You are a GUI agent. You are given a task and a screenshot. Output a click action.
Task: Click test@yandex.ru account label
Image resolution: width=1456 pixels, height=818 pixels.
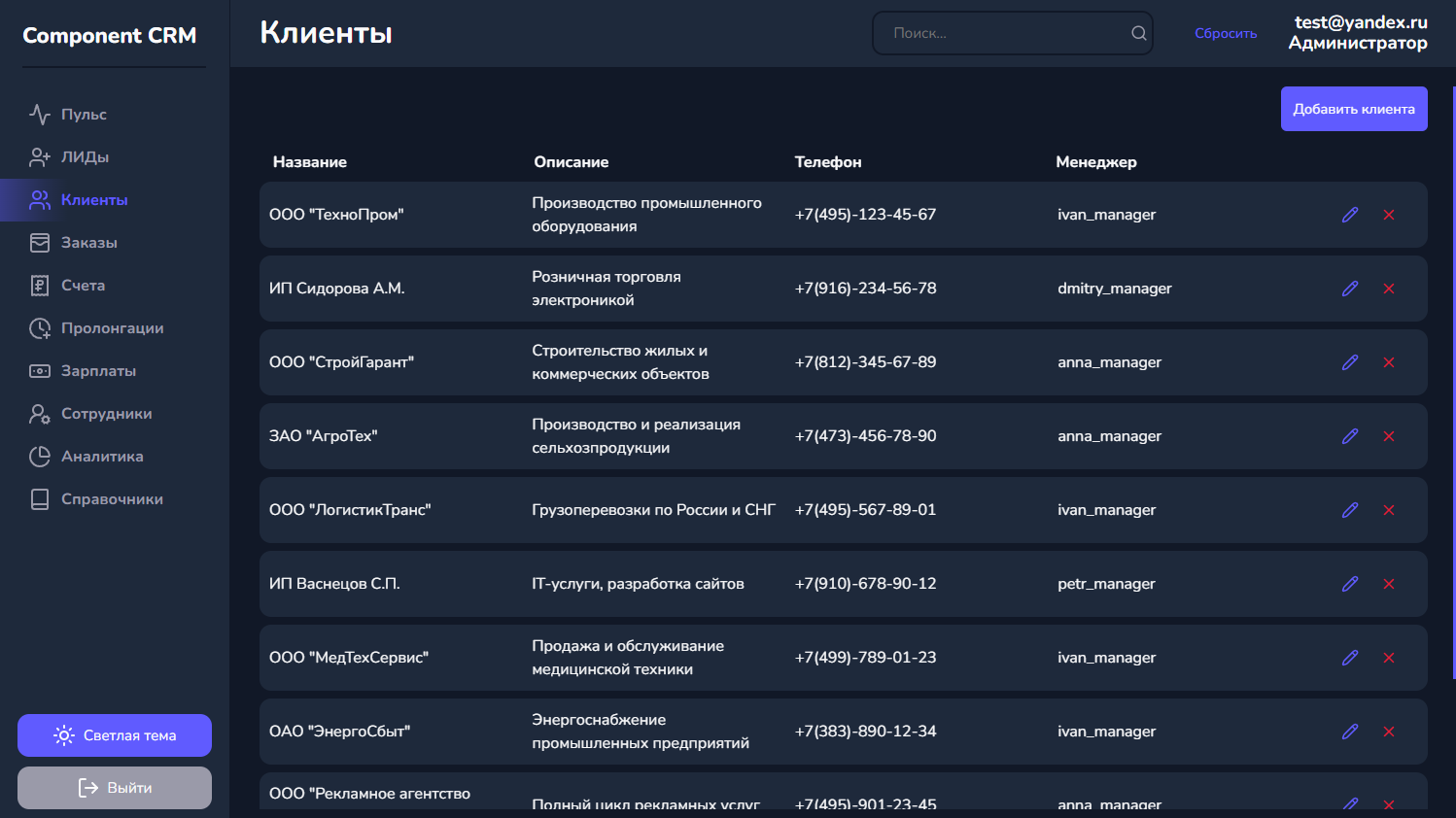coord(1361,22)
